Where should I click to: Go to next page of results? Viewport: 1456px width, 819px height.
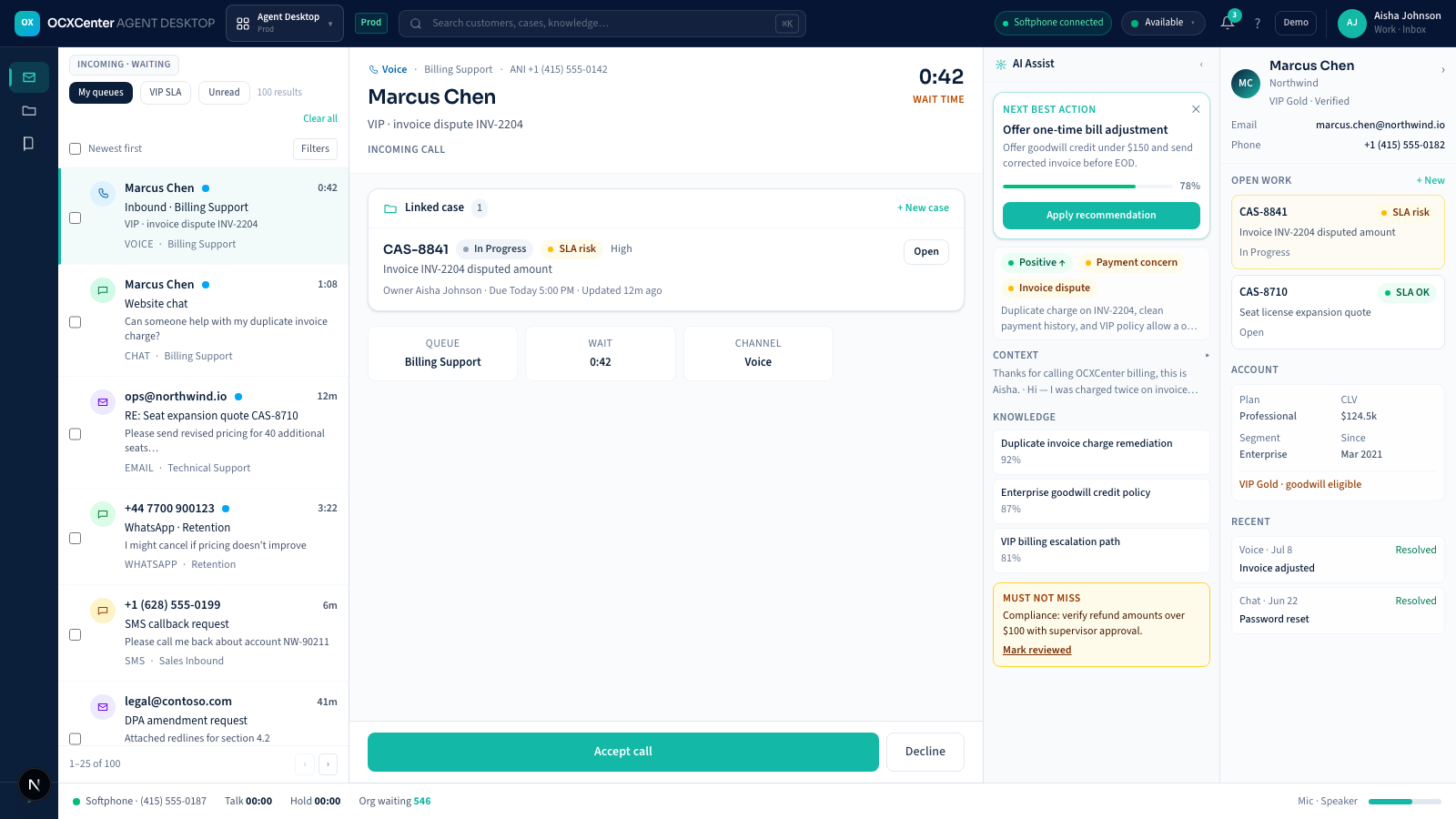[329, 764]
